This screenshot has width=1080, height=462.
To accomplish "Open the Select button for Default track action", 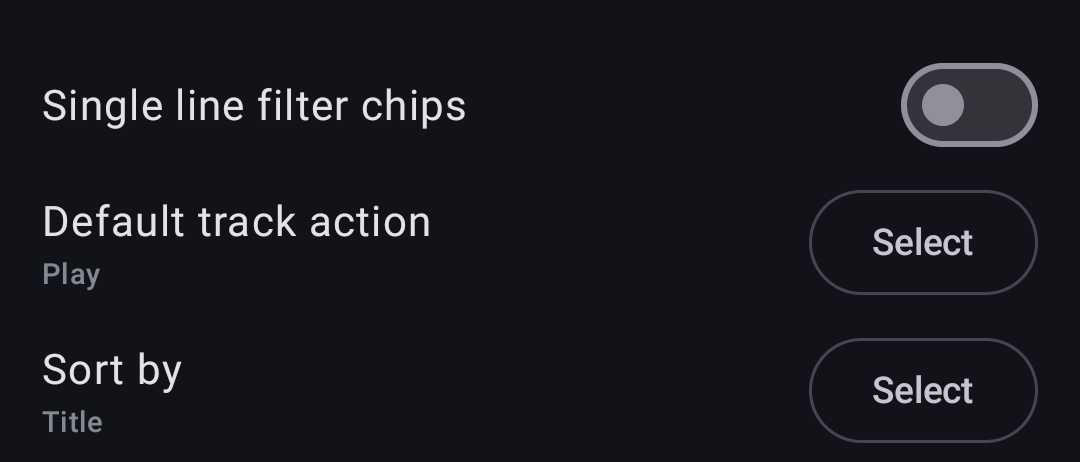I will (x=923, y=242).
